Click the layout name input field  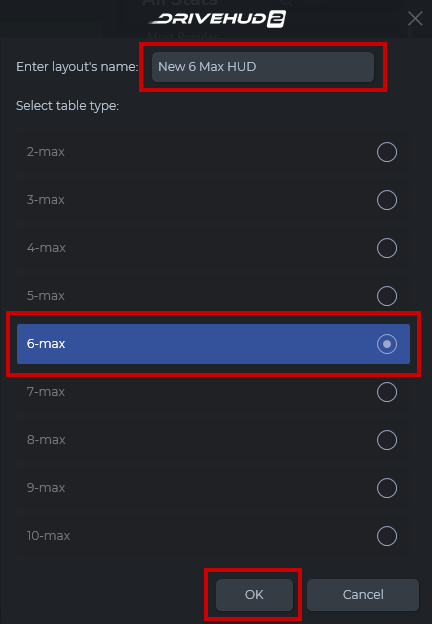[x=263, y=67]
